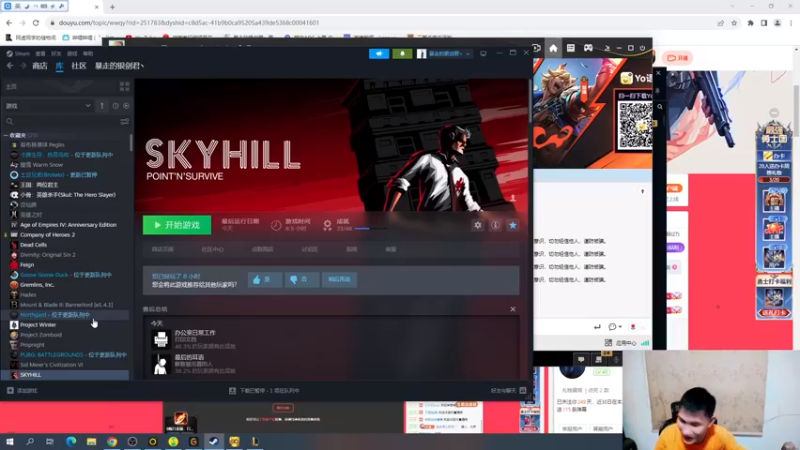Close the post-game summary panel
The width and height of the screenshot is (800, 450).
coord(513,309)
